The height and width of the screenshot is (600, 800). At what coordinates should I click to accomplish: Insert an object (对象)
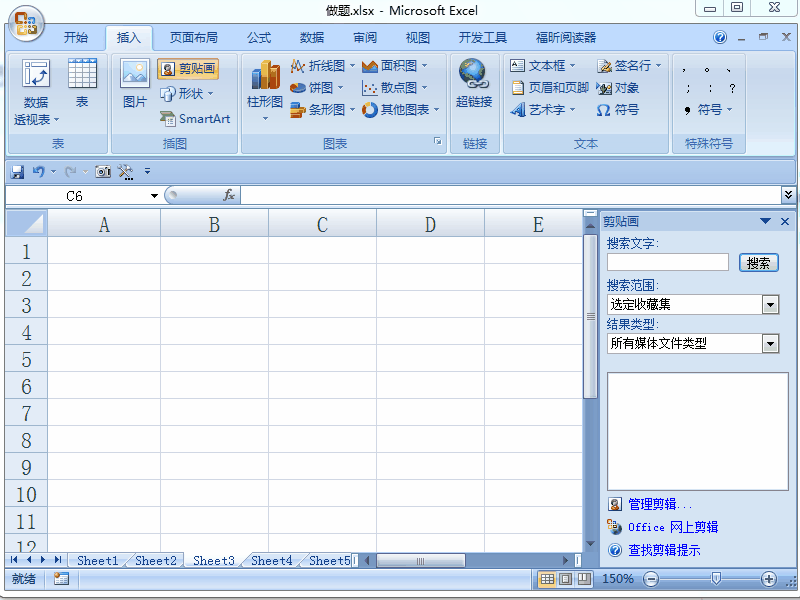tap(617, 88)
